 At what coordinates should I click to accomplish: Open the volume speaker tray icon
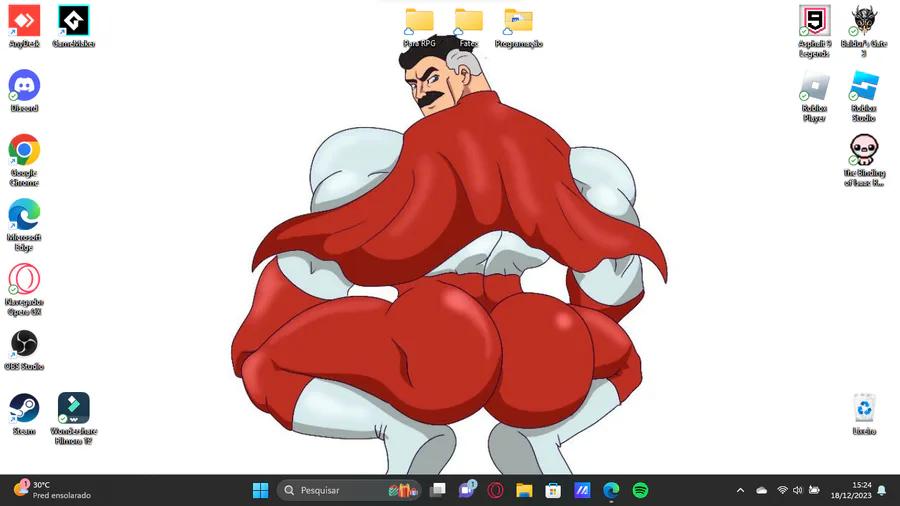pos(798,491)
